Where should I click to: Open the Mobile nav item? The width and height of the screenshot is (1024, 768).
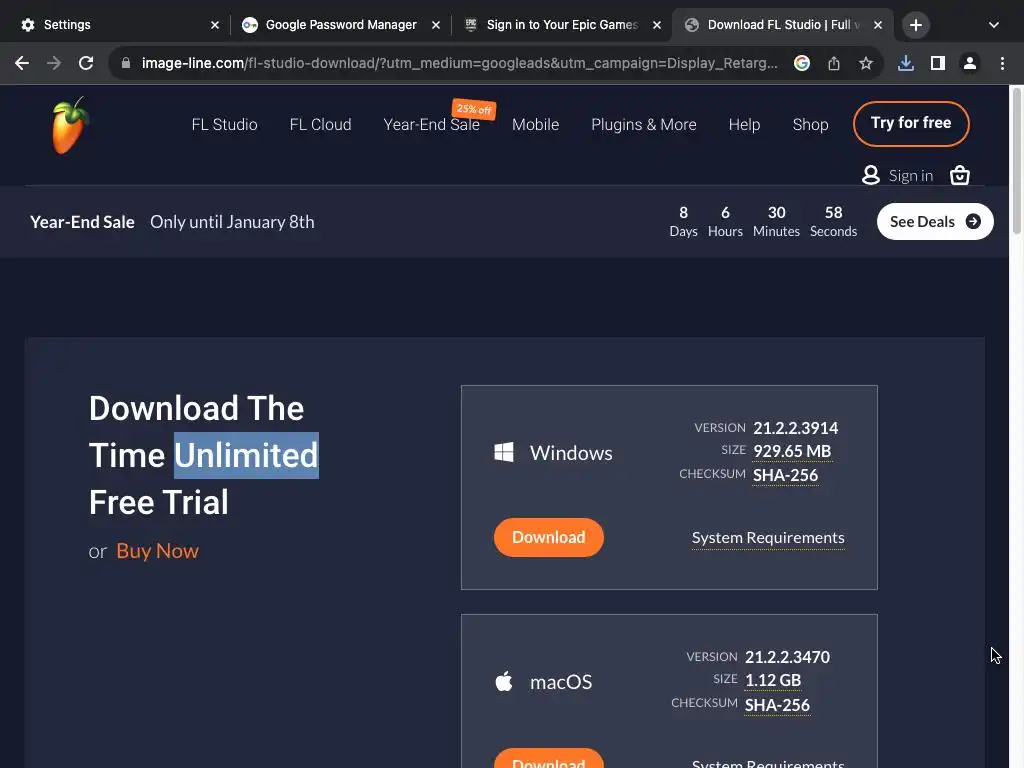point(535,124)
